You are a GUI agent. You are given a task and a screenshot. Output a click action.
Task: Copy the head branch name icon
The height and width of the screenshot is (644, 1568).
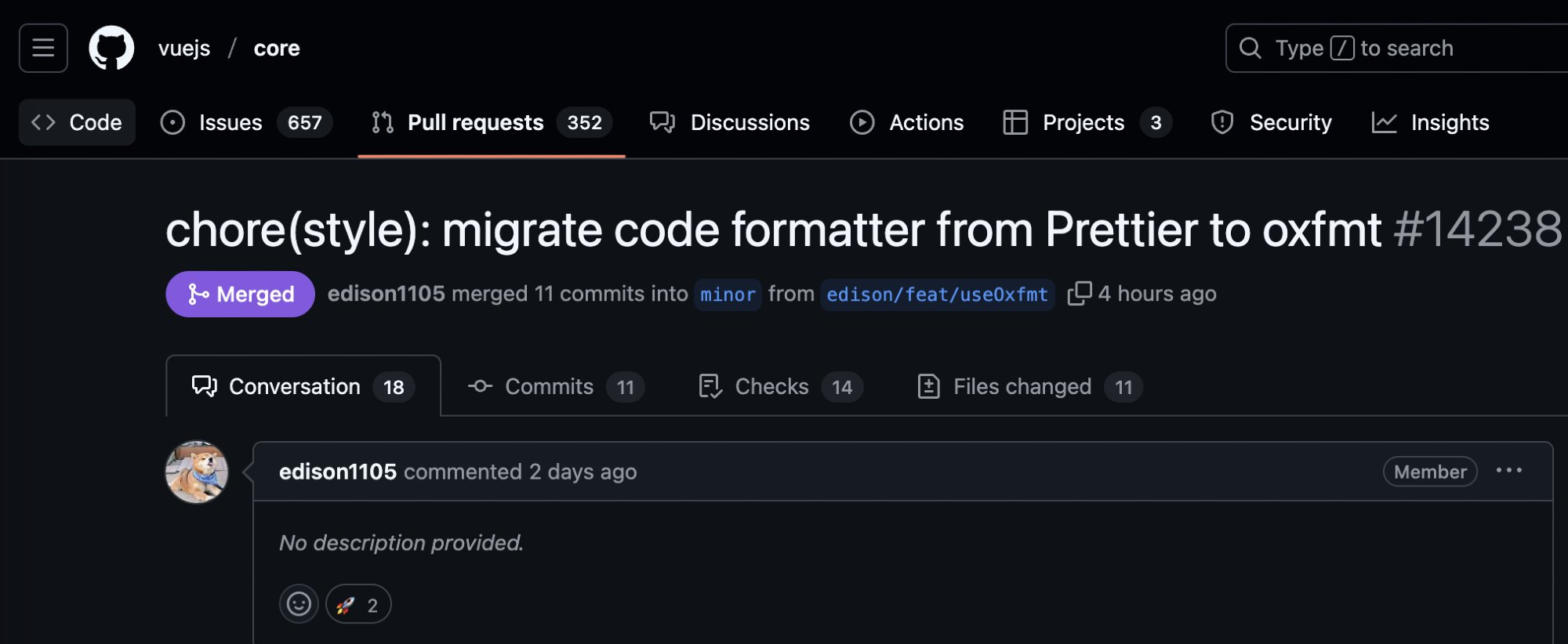click(x=1079, y=294)
